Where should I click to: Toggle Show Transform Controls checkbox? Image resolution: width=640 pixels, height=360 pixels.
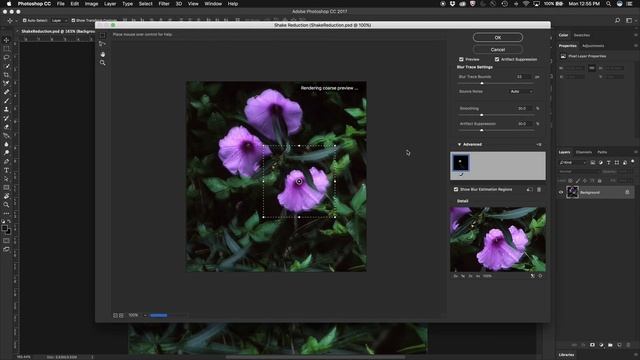[x=73, y=20]
